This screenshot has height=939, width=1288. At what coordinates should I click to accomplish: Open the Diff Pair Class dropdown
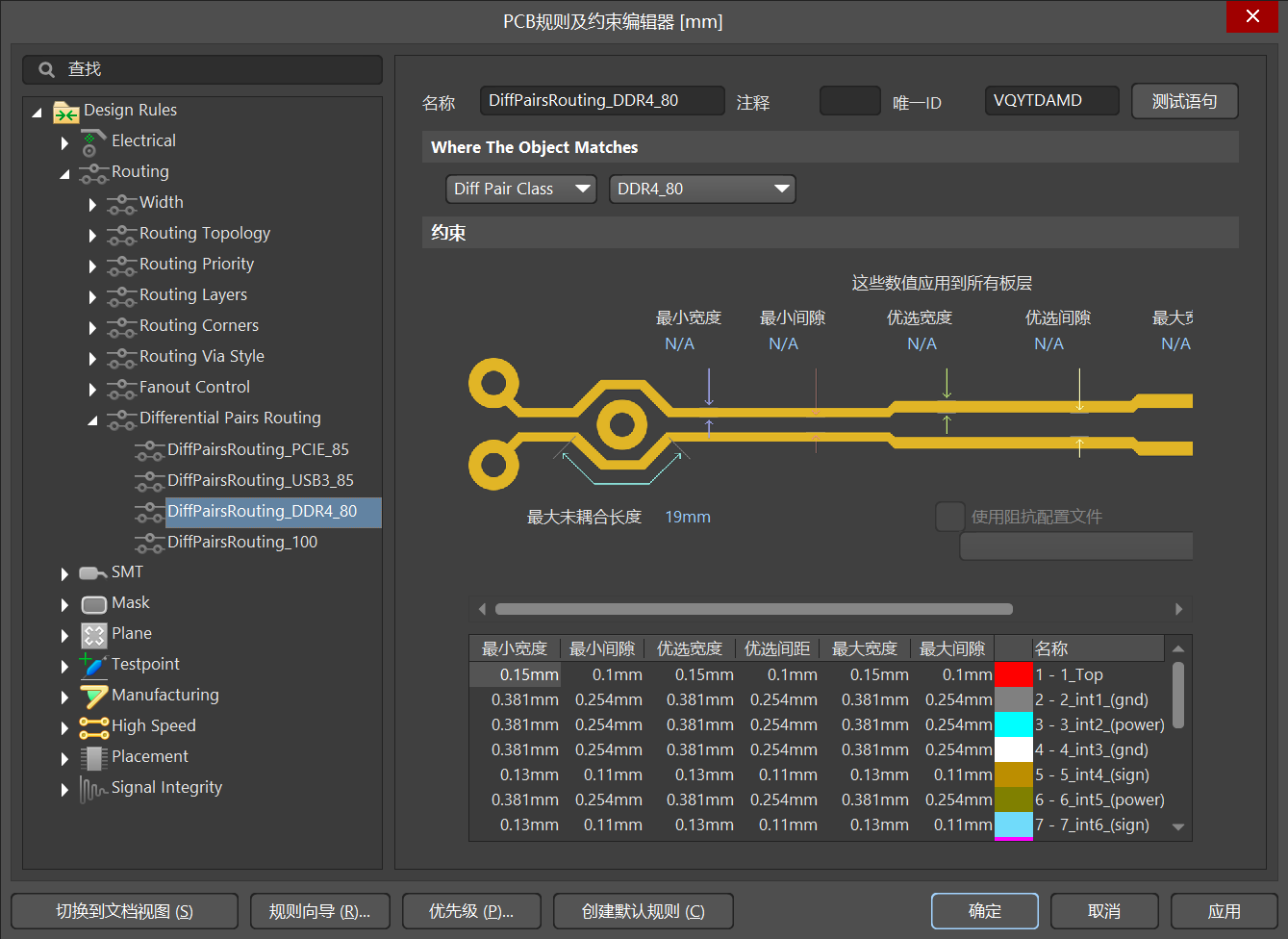point(520,190)
